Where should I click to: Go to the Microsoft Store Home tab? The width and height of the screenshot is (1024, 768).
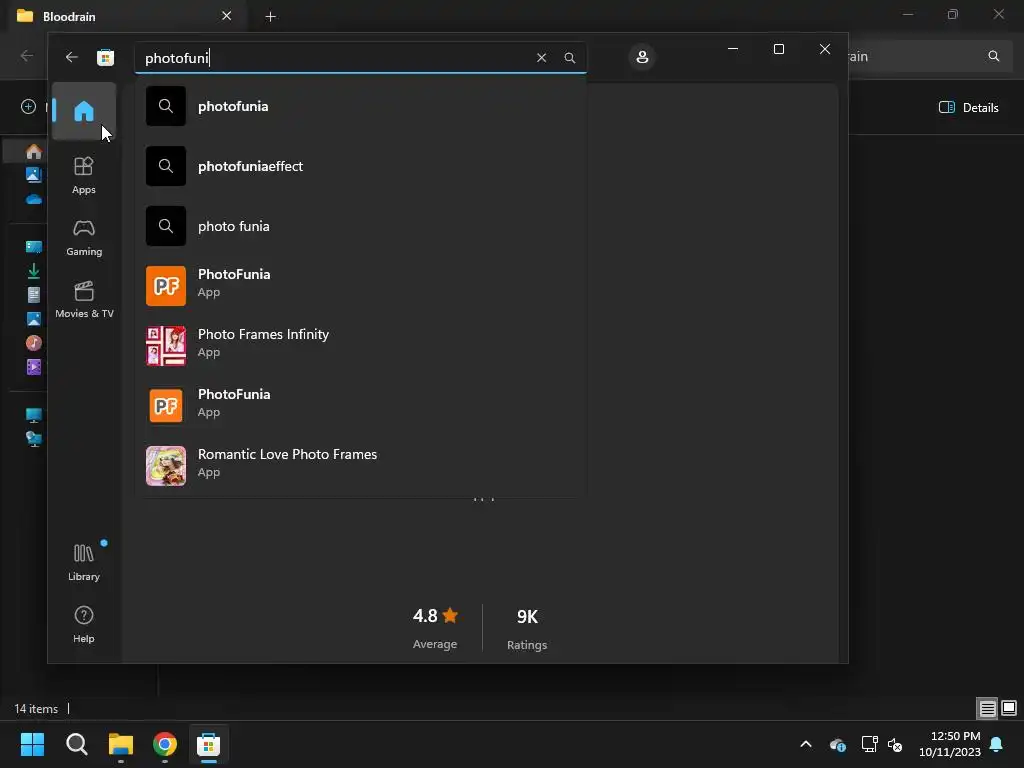84,111
